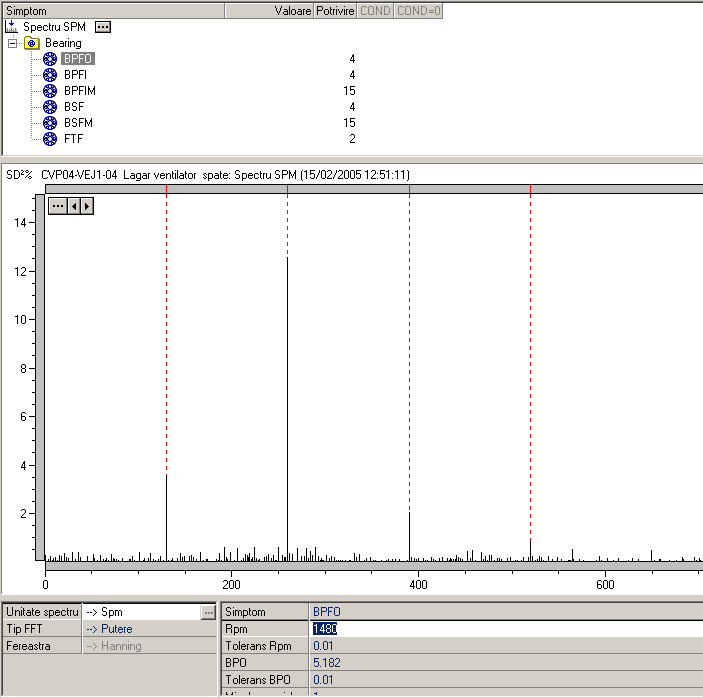The width and height of the screenshot is (703, 698).
Task: Click the bearing icon next to BPFI
Action: [50, 75]
